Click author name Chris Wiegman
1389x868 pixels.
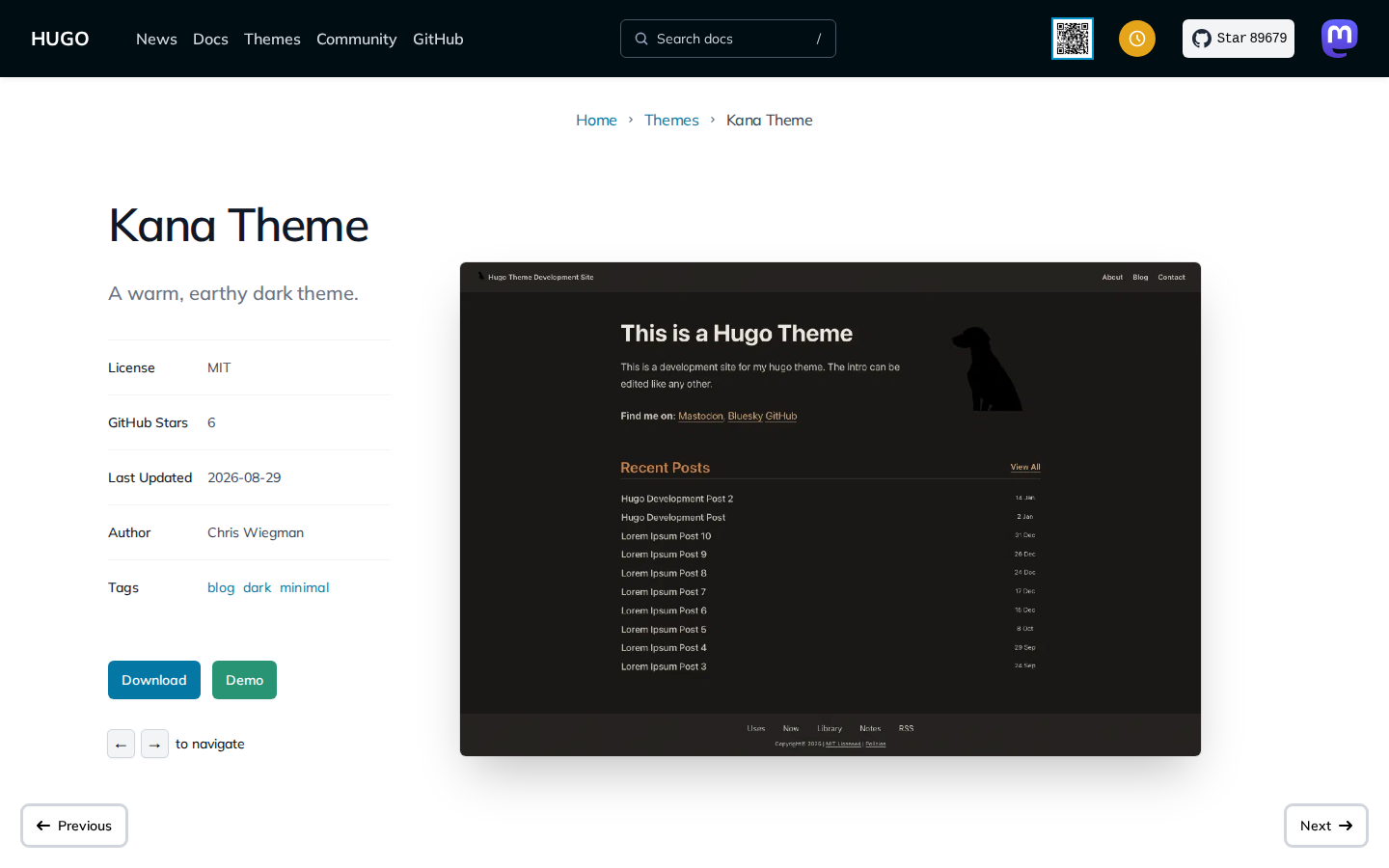(256, 532)
